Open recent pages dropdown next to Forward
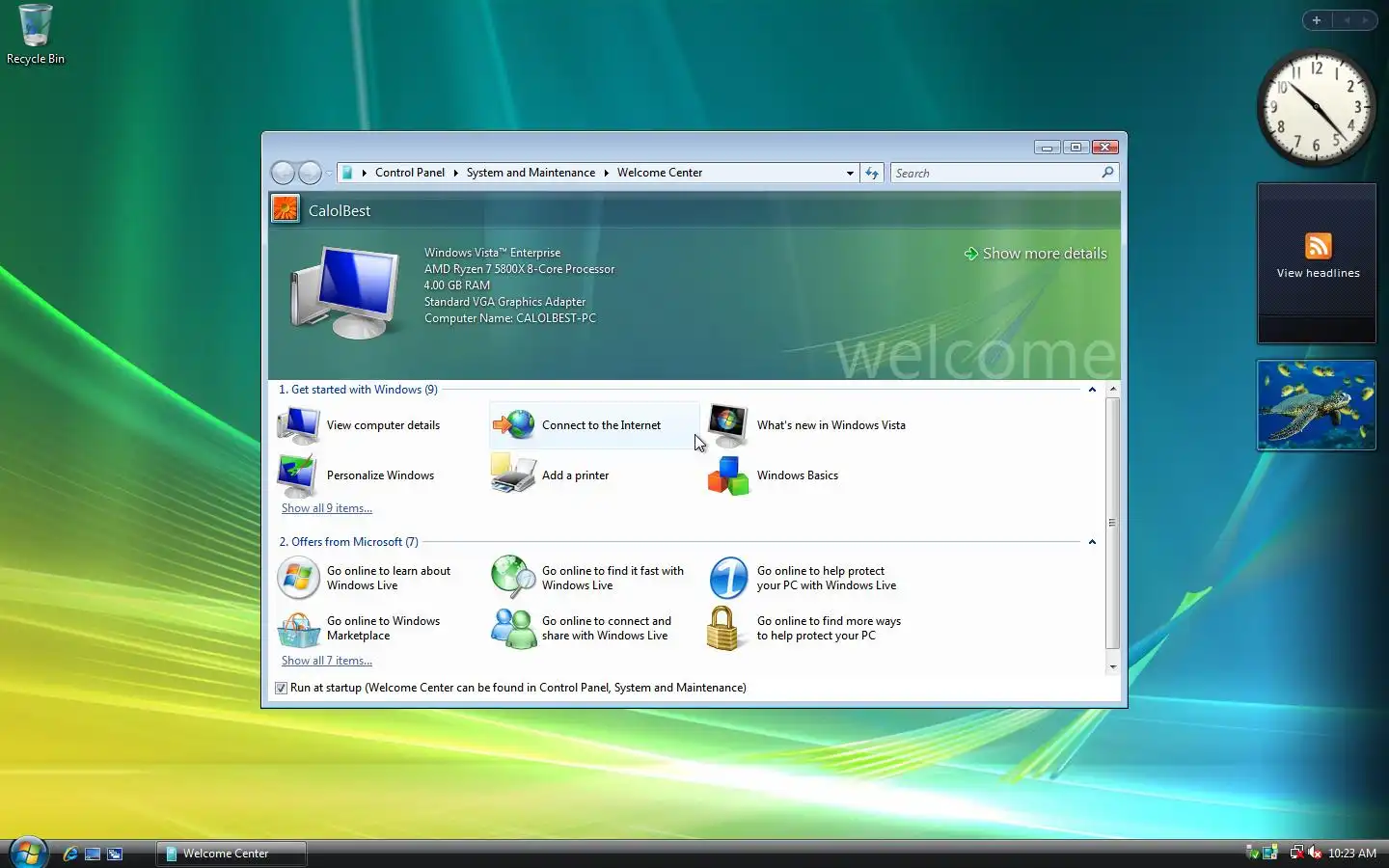1389x868 pixels. pos(329,174)
